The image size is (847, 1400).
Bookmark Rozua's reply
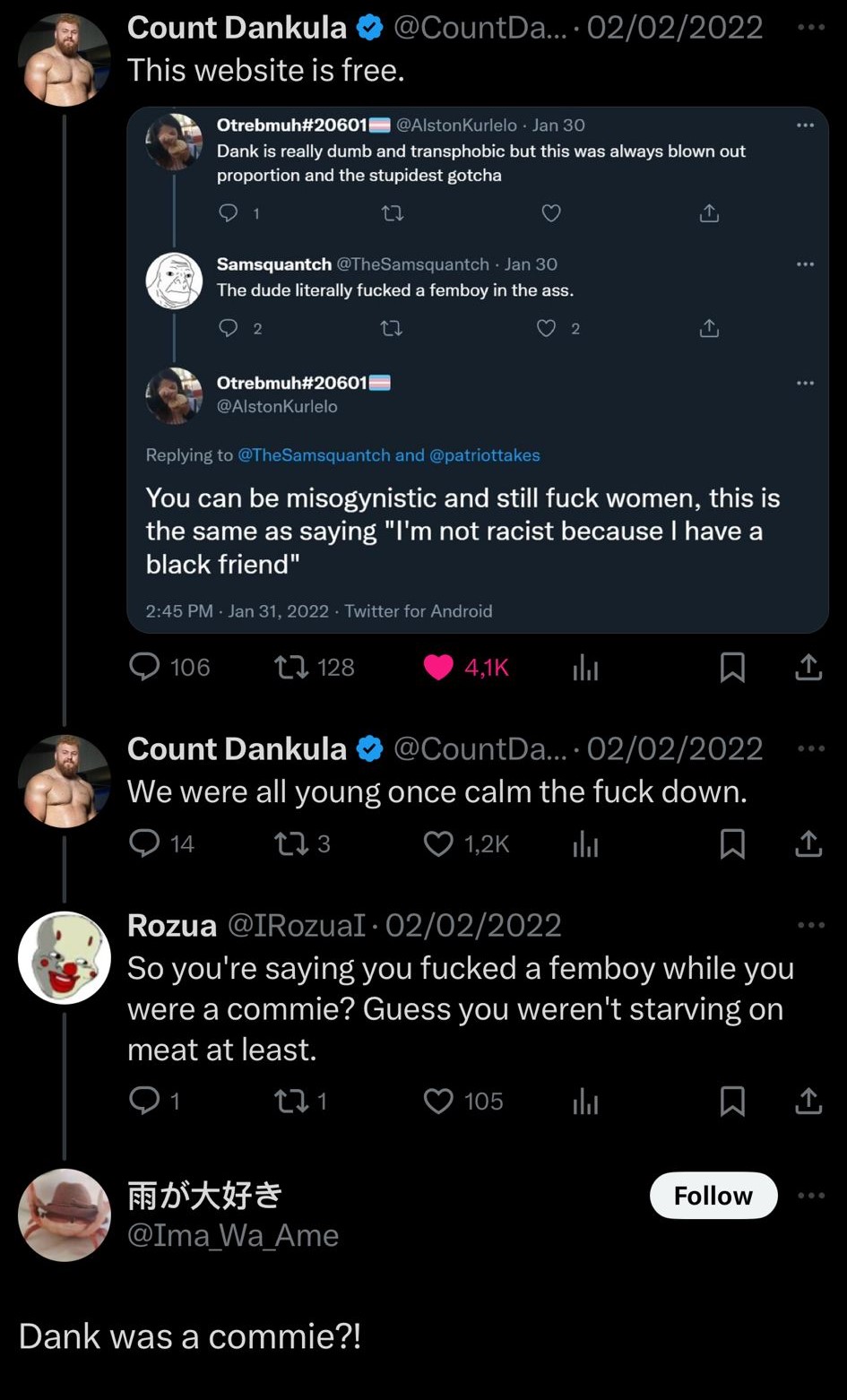732,1101
